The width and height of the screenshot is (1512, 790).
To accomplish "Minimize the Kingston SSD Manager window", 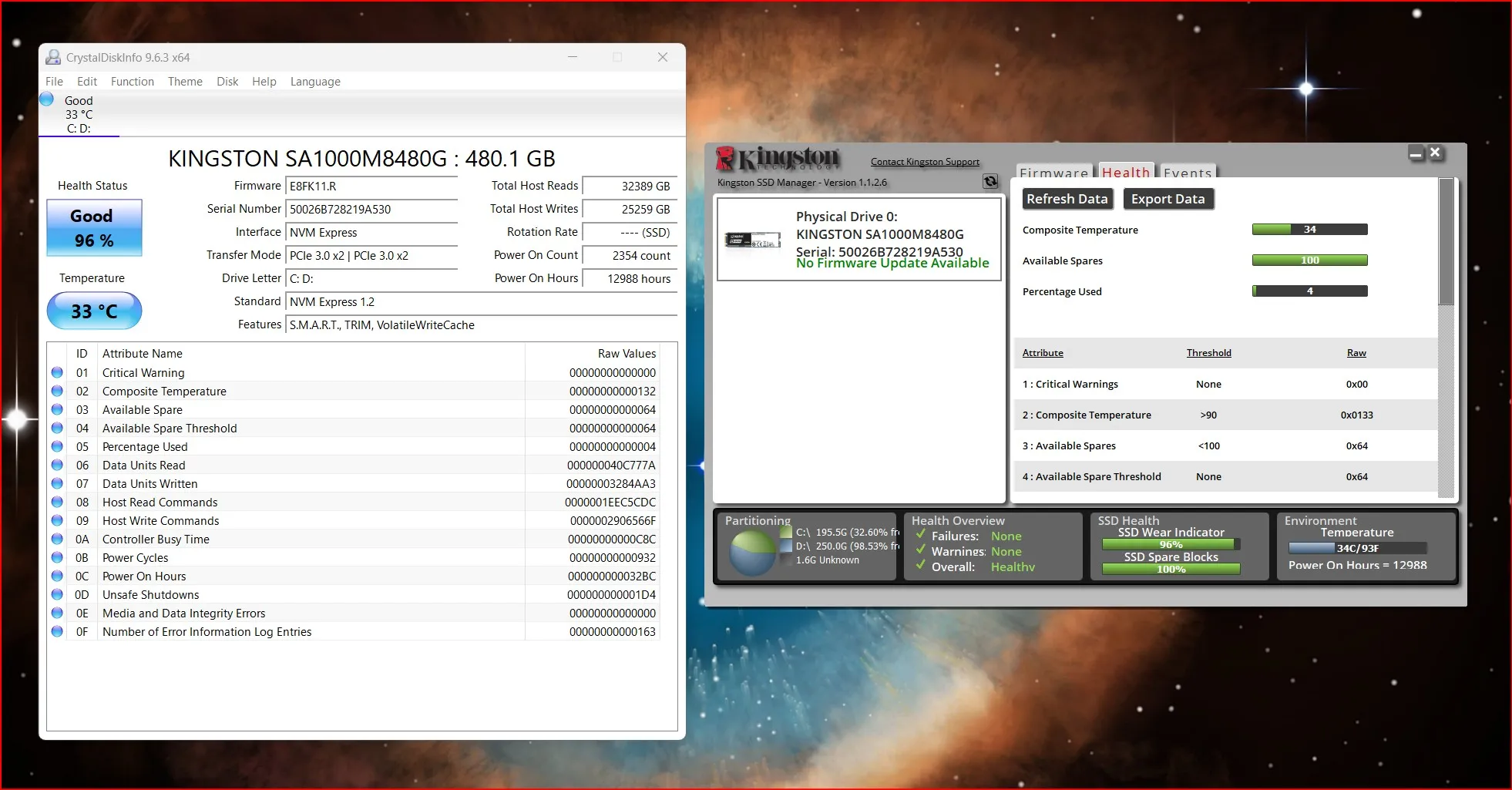I will click(1416, 154).
